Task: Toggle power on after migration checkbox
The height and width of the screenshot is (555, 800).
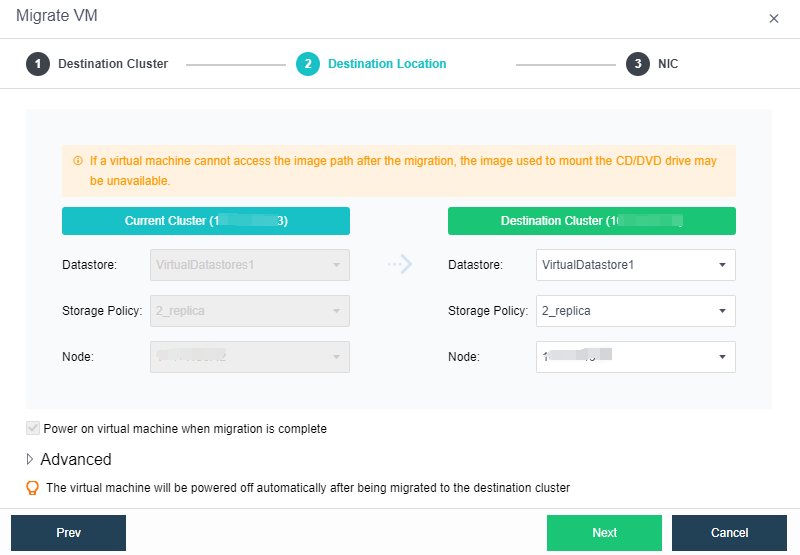Action: [x=33, y=429]
